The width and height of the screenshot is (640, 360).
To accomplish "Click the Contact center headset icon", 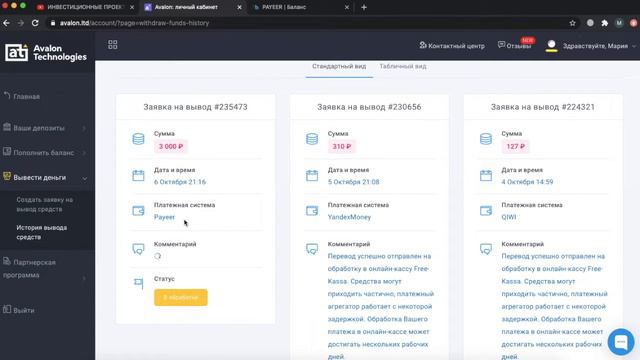I will pos(423,45).
